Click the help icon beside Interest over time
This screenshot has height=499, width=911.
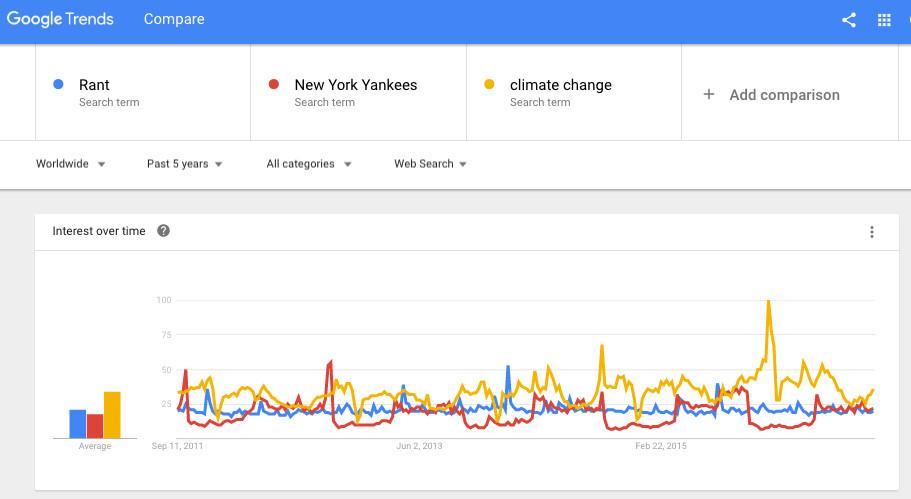(164, 231)
